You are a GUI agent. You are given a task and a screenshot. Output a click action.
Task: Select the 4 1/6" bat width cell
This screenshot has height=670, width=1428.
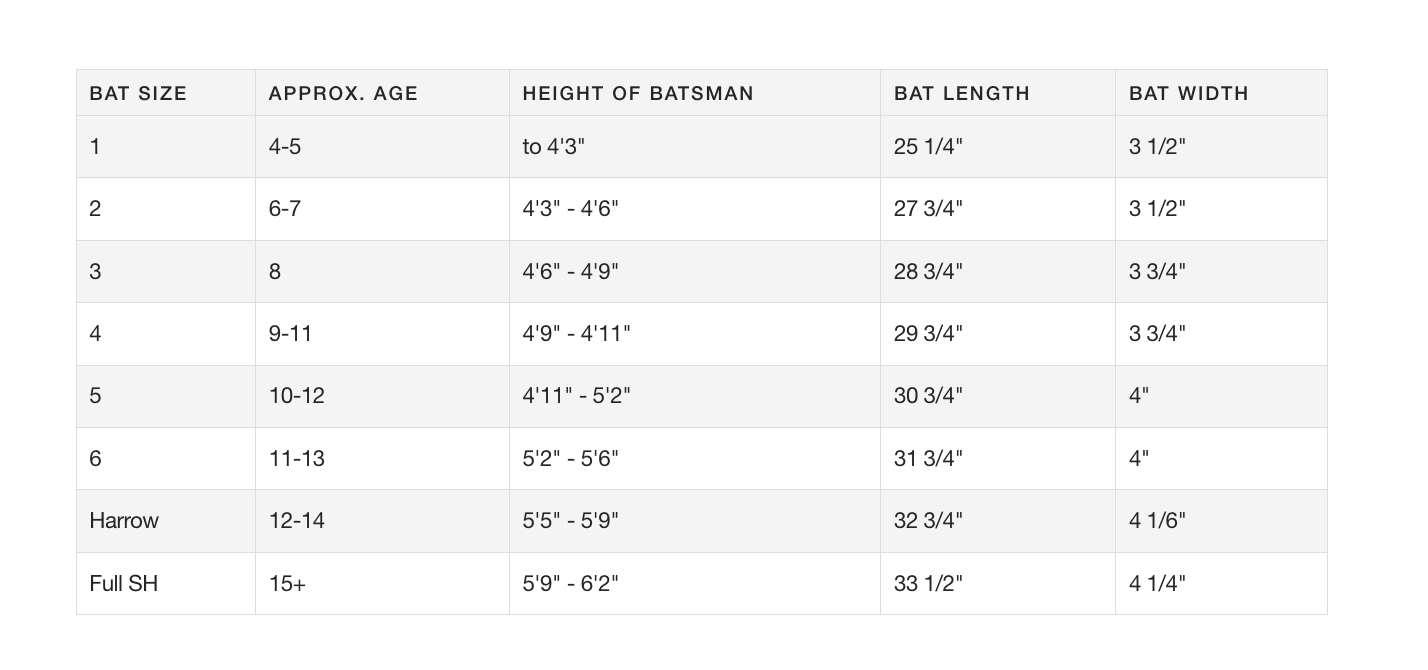point(1221,521)
